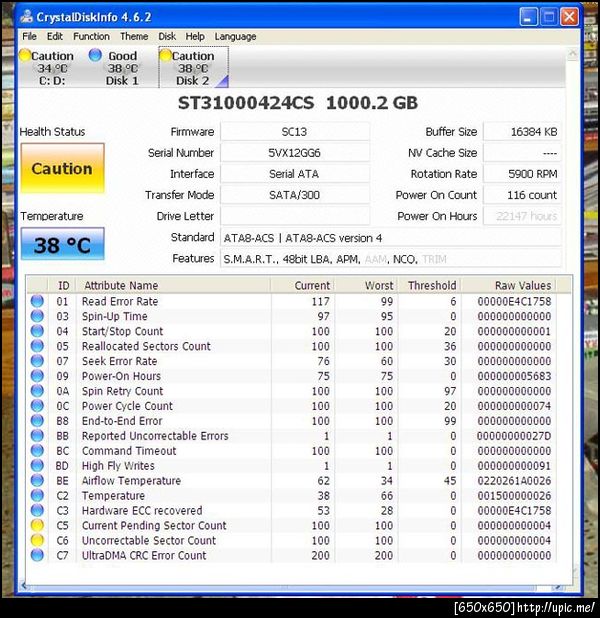Click the Threshold column header

click(x=430, y=285)
